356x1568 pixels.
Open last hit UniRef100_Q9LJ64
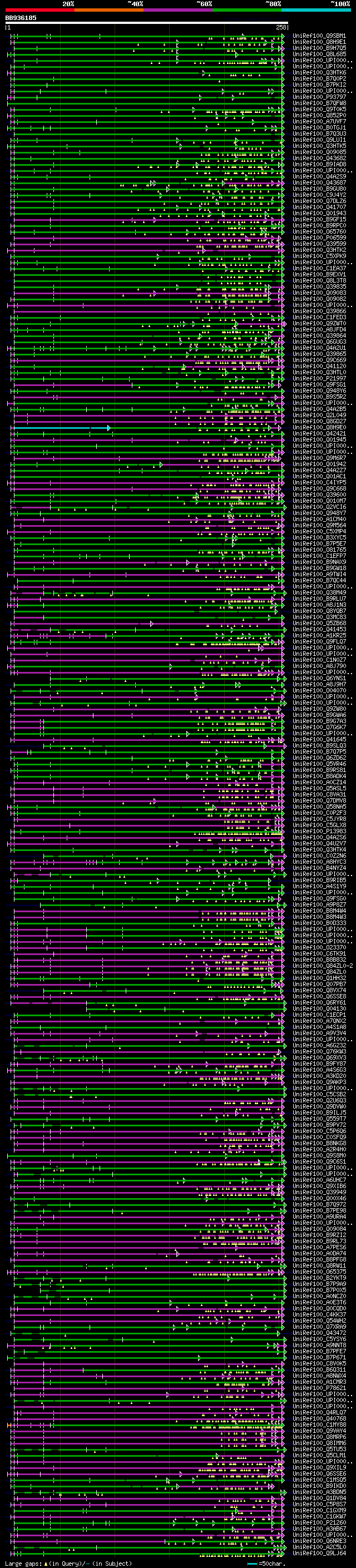[x=319, y=1554]
